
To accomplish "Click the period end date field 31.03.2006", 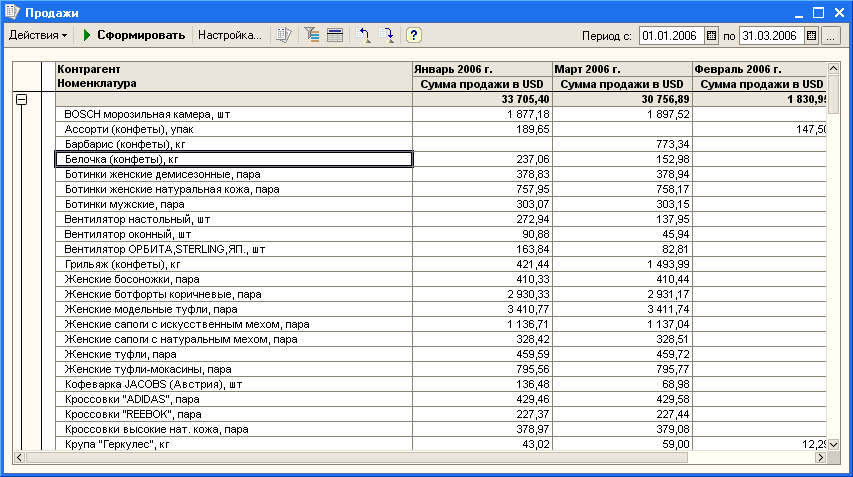I will (771, 36).
